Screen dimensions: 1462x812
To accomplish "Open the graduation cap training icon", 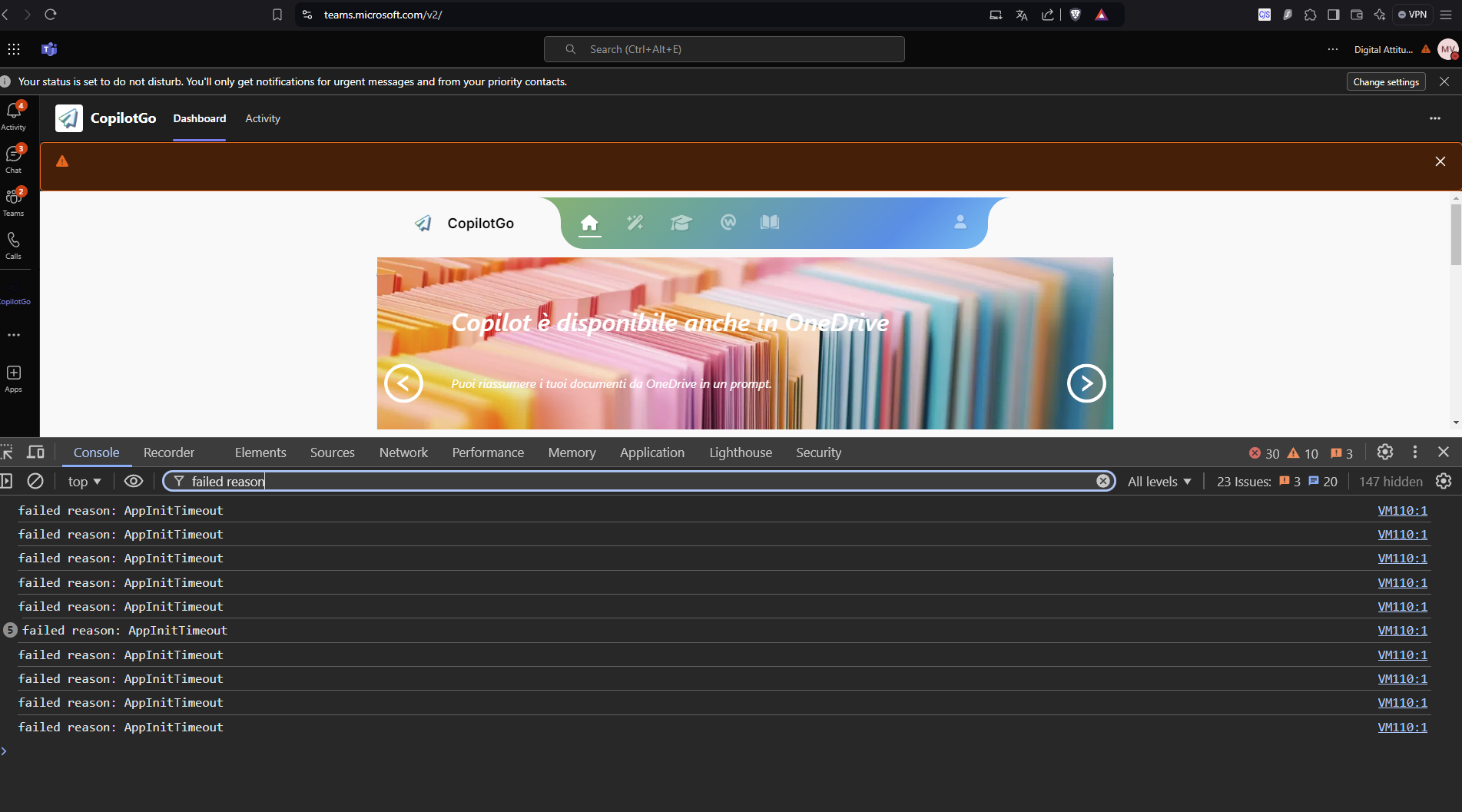I will 681,223.
